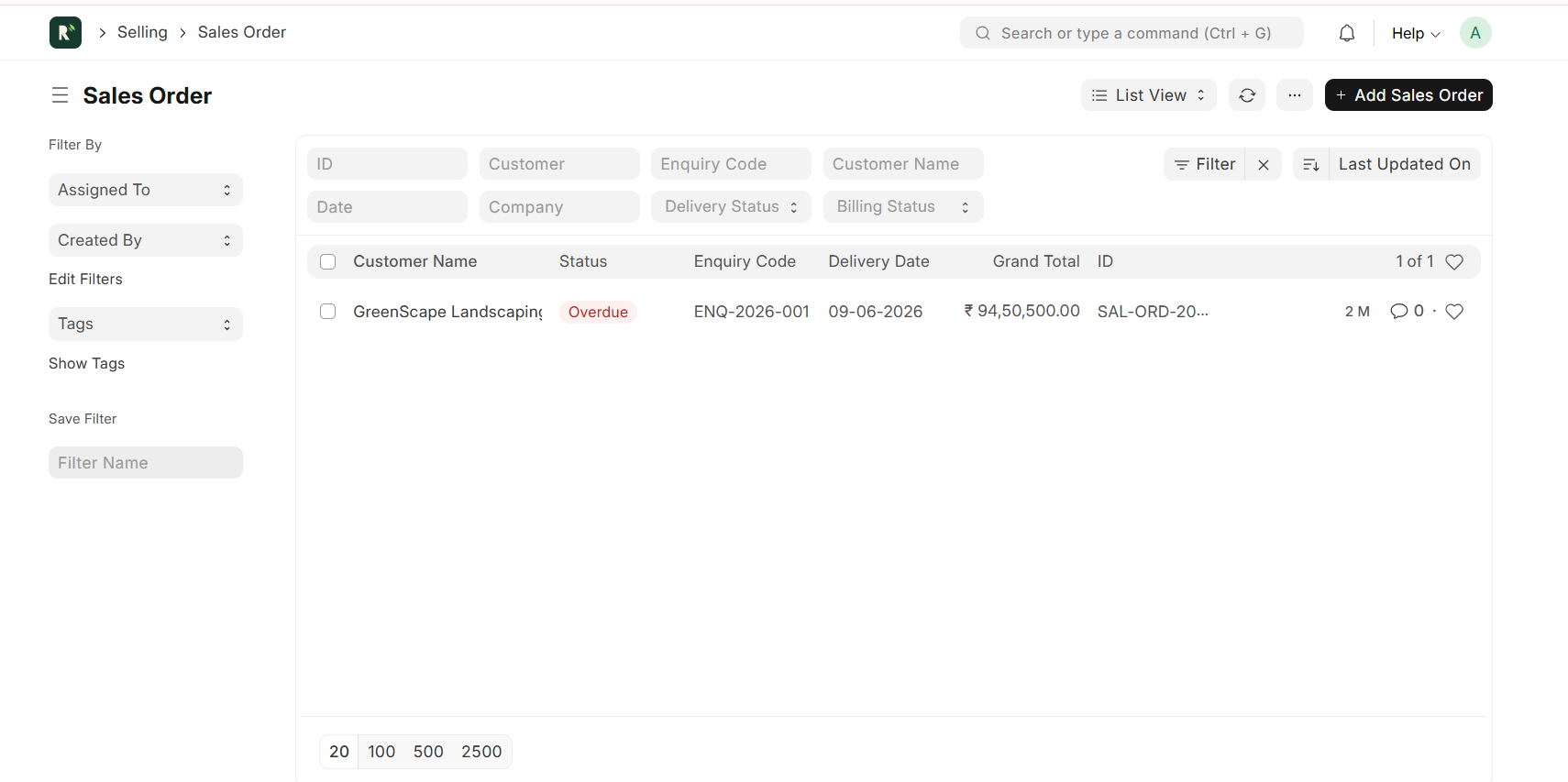Set page size to 20
Screen dimensions: 1568x782
pos(339,752)
